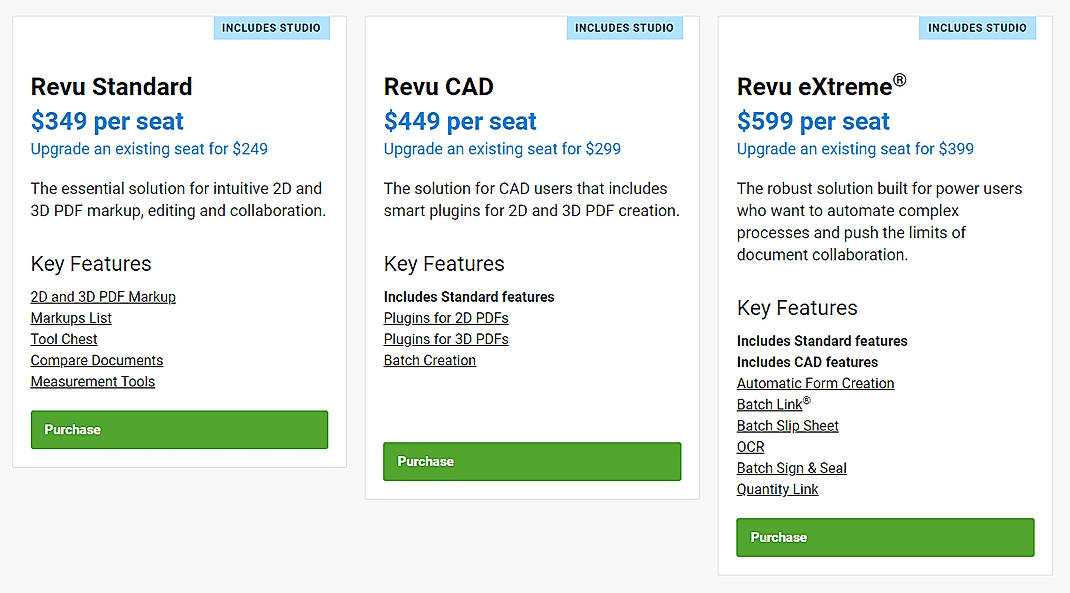Click the INCLUDES STUDIO badge on Revu eXtreme

(977, 27)
